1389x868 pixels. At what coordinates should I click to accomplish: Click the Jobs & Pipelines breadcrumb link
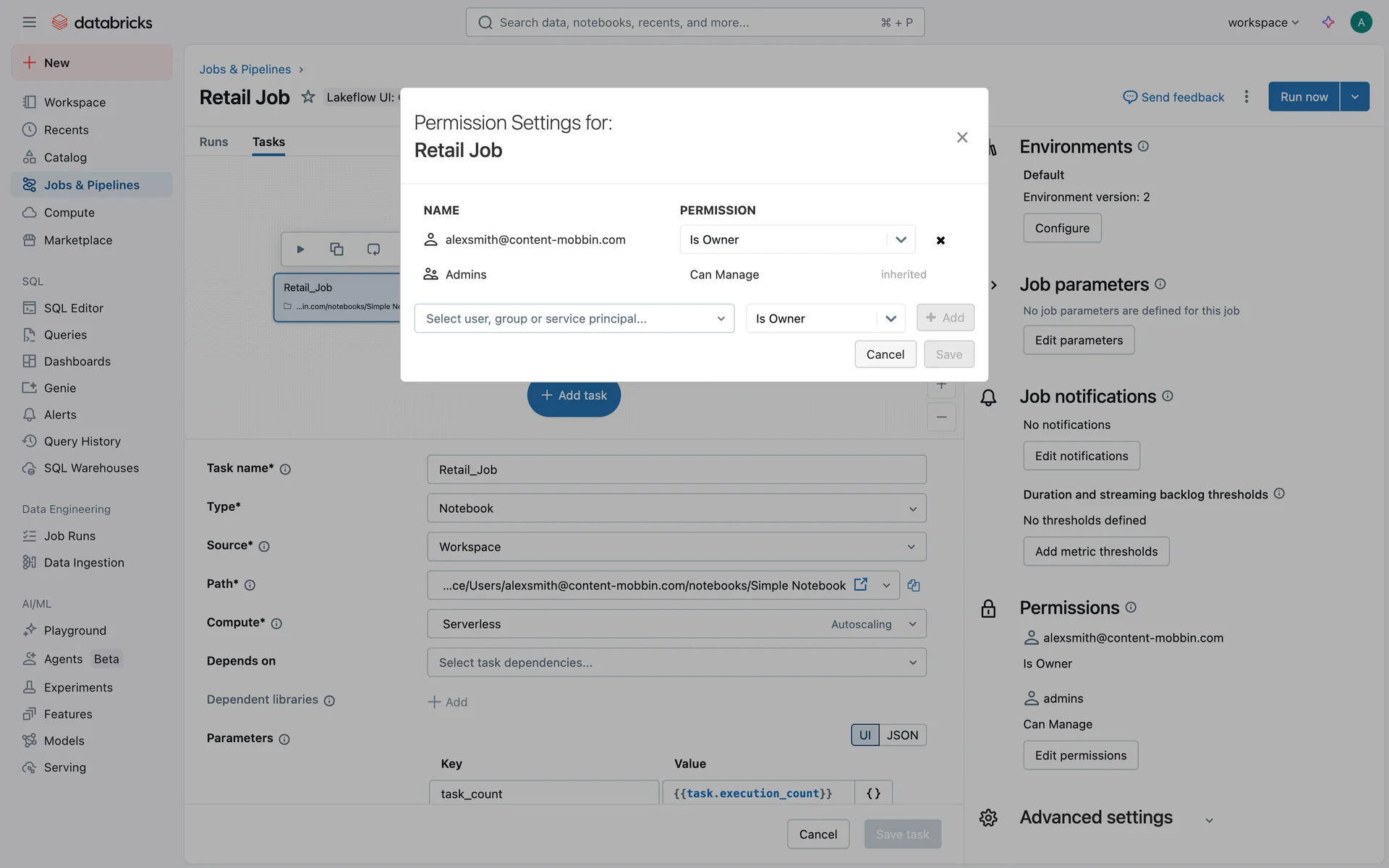click(245, 69)
